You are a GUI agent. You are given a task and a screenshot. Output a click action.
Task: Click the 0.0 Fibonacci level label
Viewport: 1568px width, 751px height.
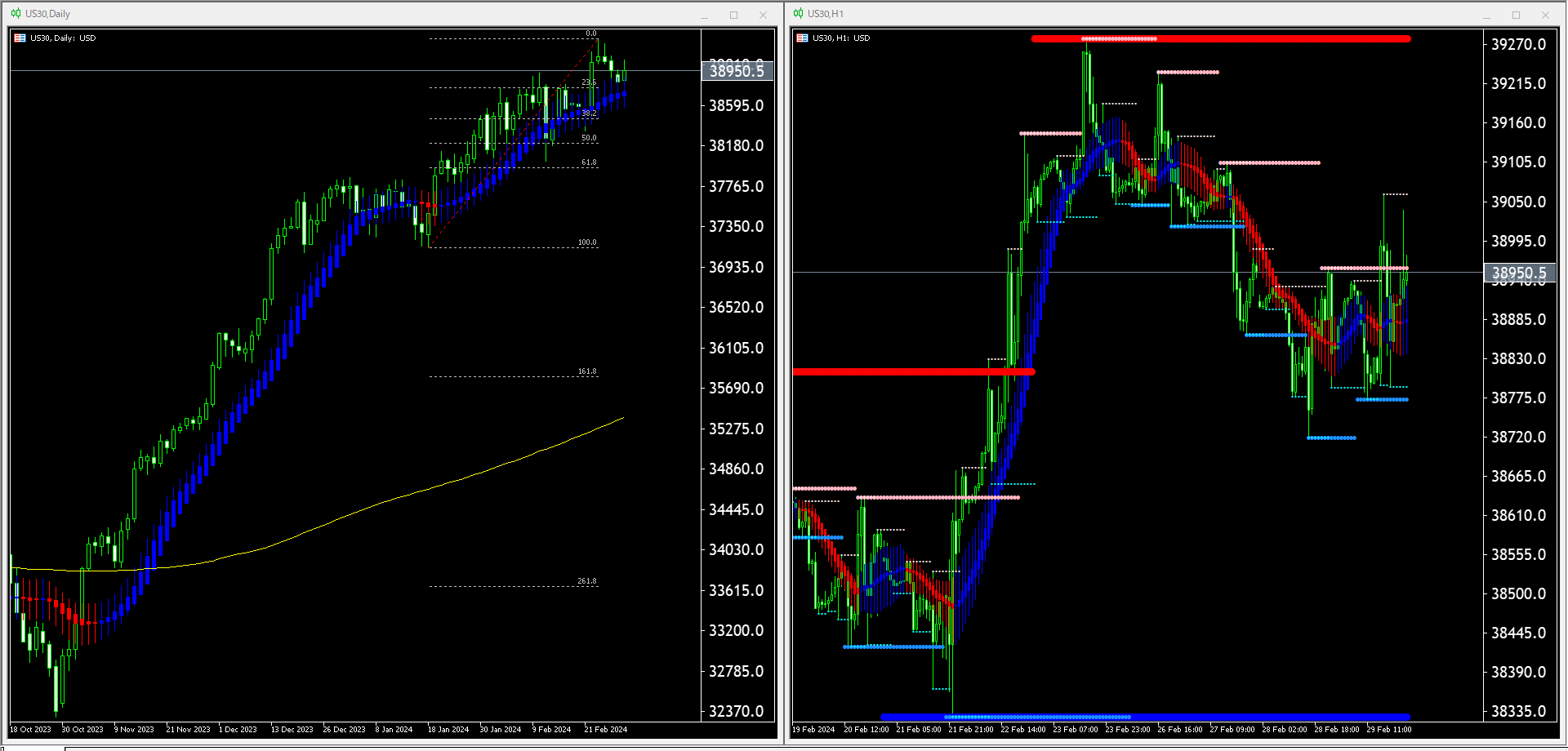pos(590,33)
